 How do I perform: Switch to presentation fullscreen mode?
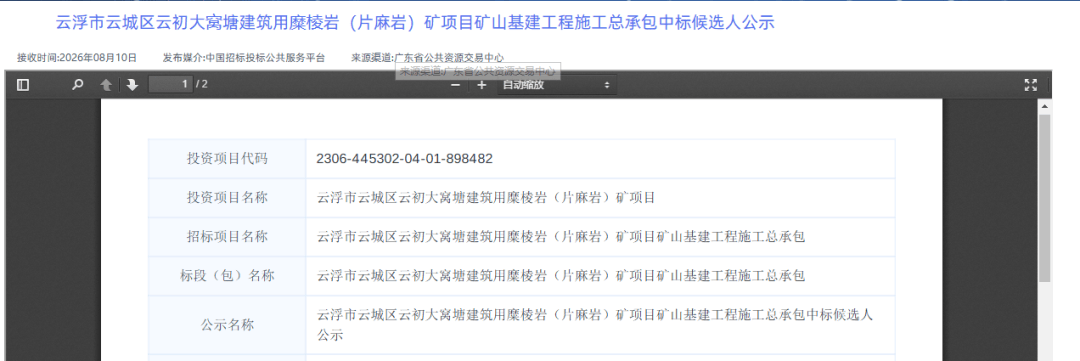pyautogui.click(x=1030, y=85)
